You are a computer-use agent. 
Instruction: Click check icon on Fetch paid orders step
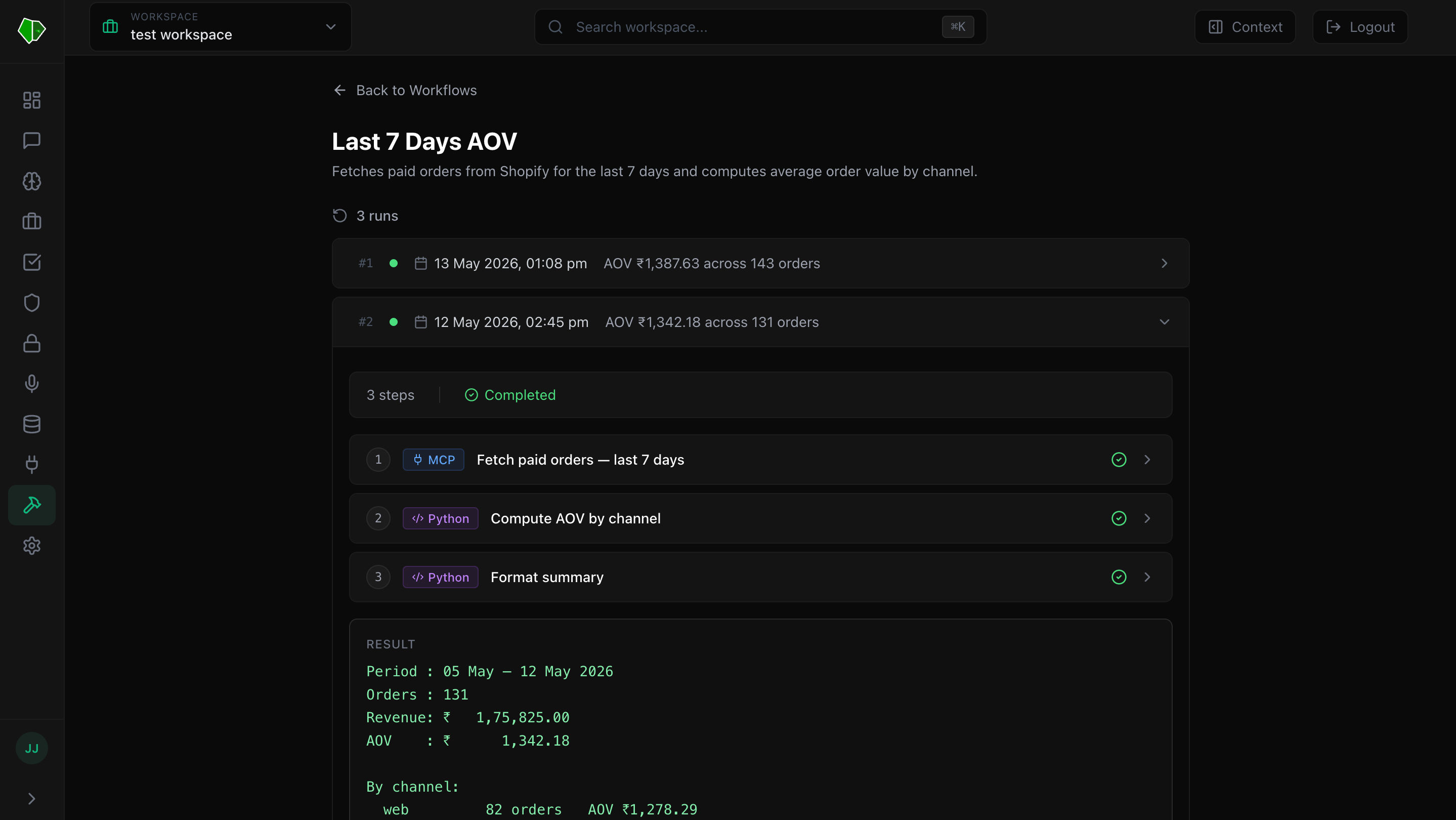(x=1119, y=459)
